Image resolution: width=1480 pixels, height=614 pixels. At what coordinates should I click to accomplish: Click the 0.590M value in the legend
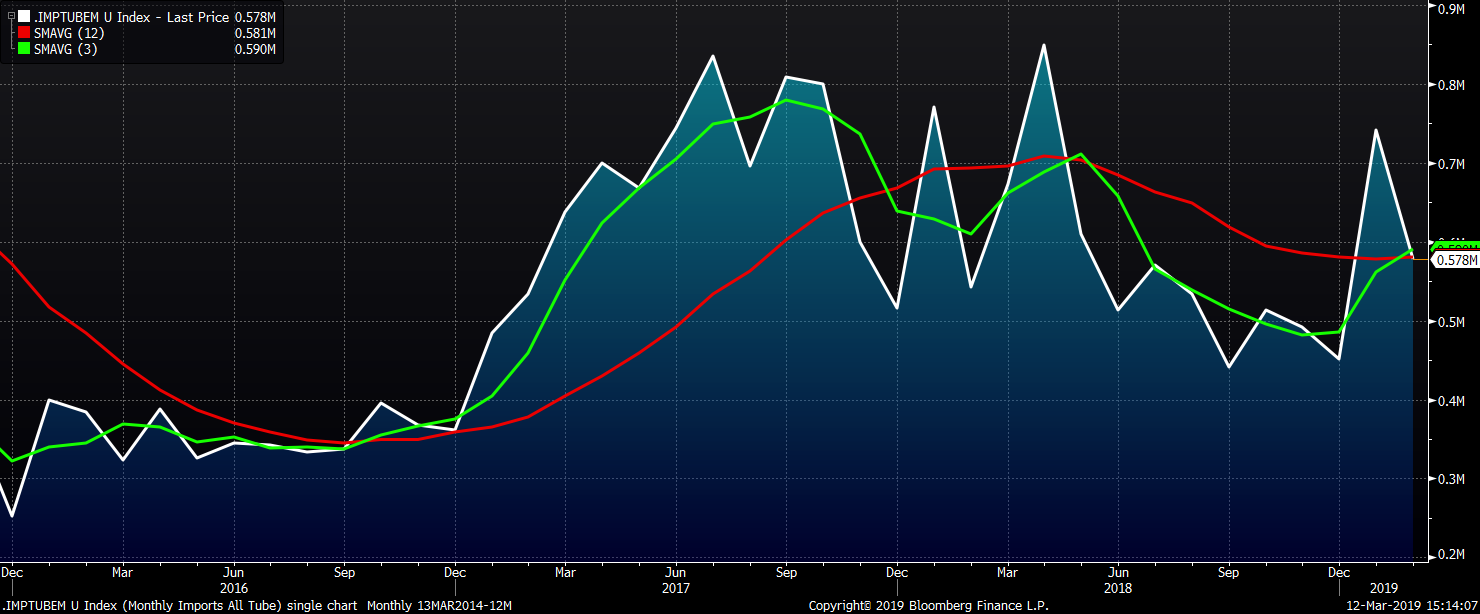click(254, 49)
